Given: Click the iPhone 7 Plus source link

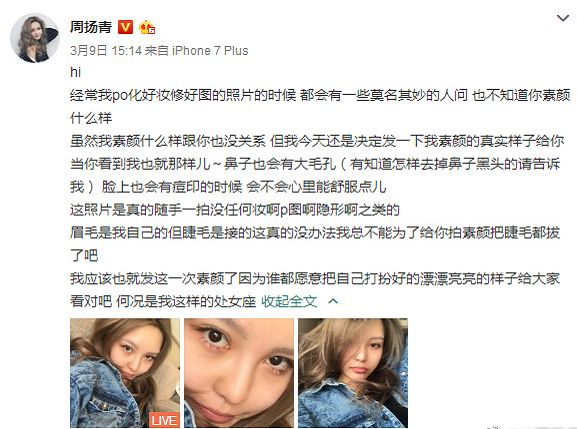Looking at the screenshot, I should (x=210, y=50).
